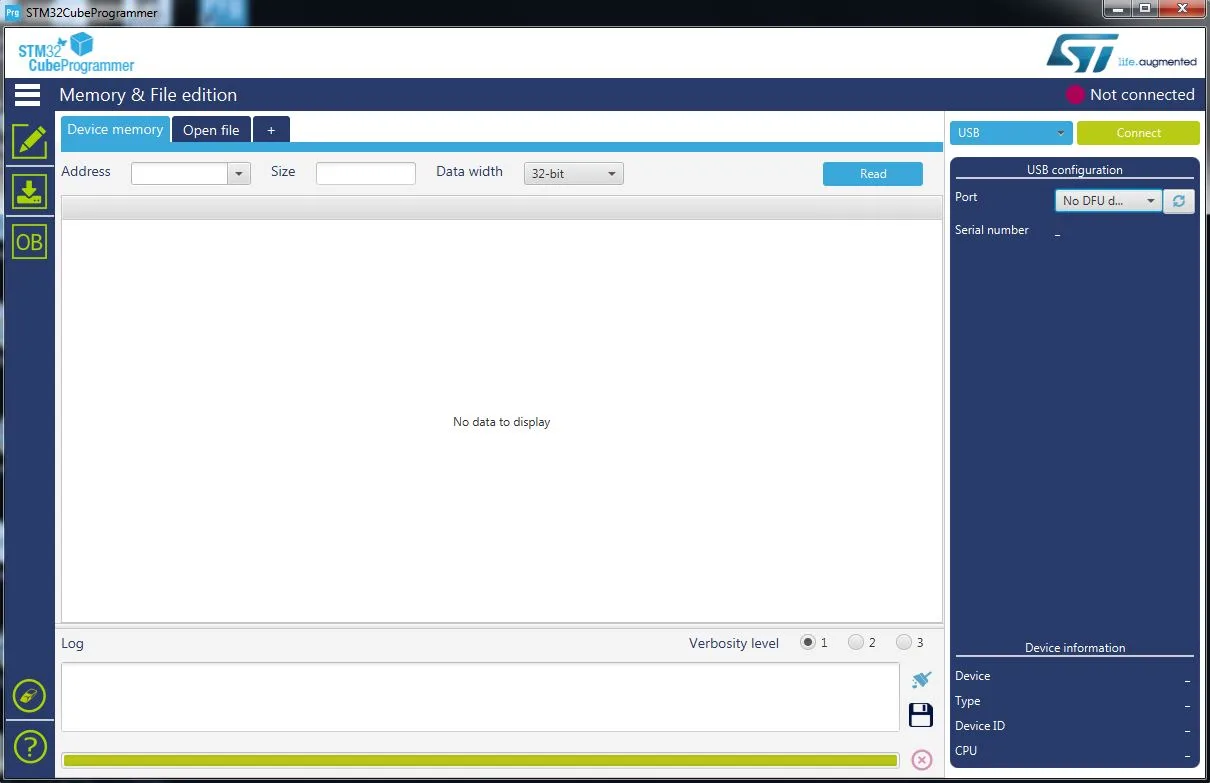Set verbosity level to 2
The image size is (1210, 783).
856,642
